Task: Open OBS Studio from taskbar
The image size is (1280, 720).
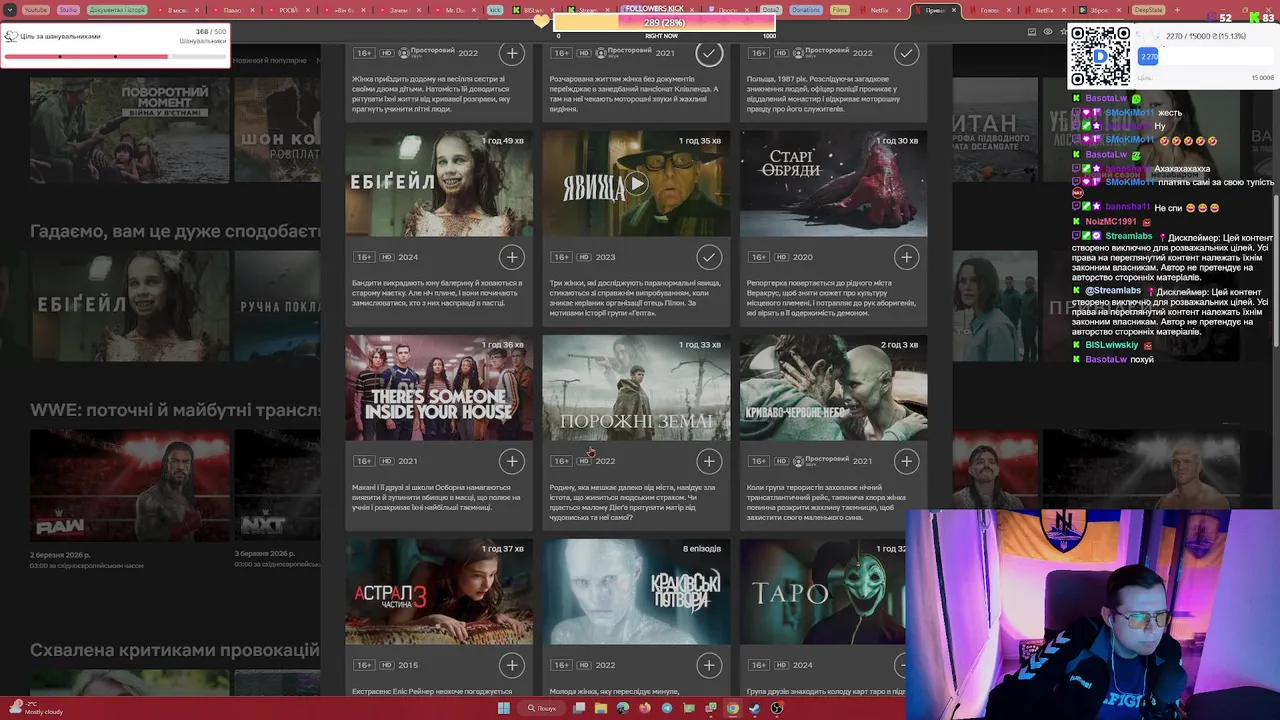Action: pos(776,708)
